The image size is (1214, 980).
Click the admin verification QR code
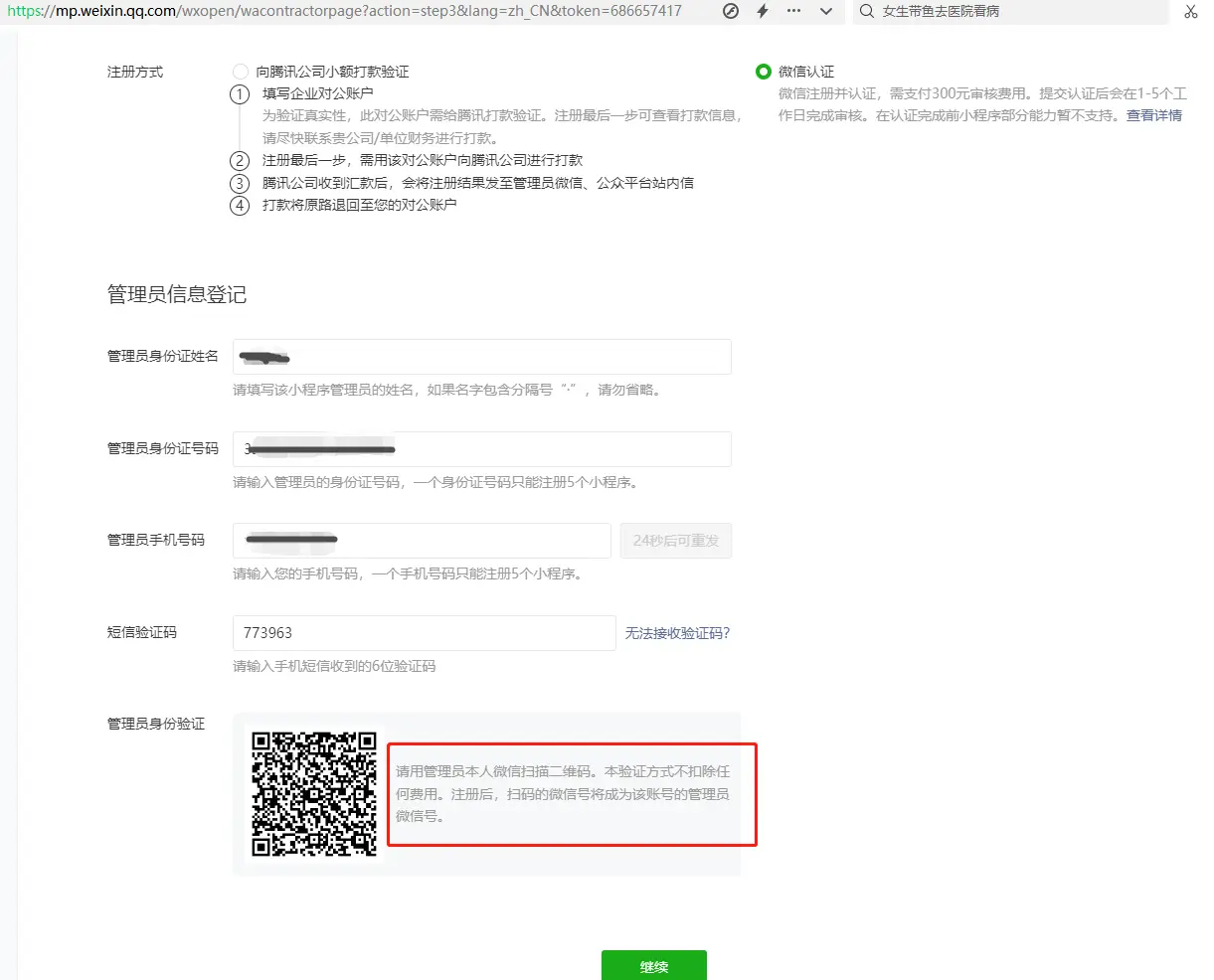314,794
